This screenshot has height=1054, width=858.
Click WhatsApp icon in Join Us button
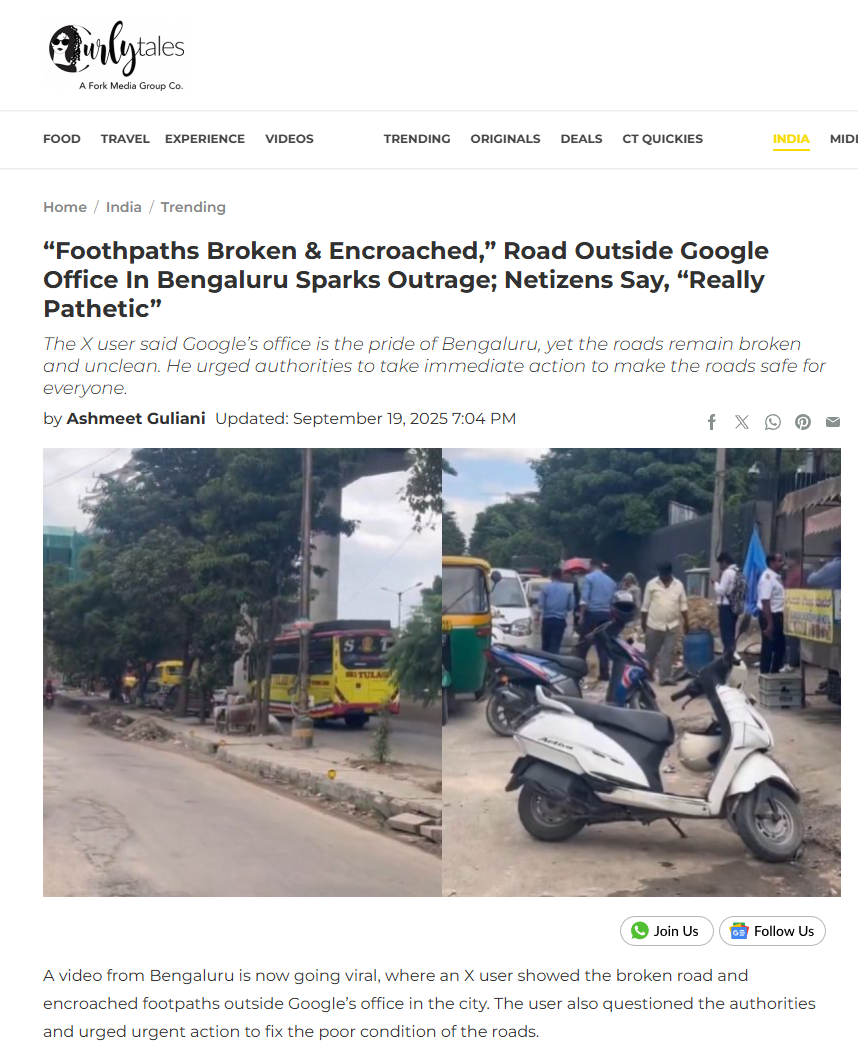tap(639, 930)
